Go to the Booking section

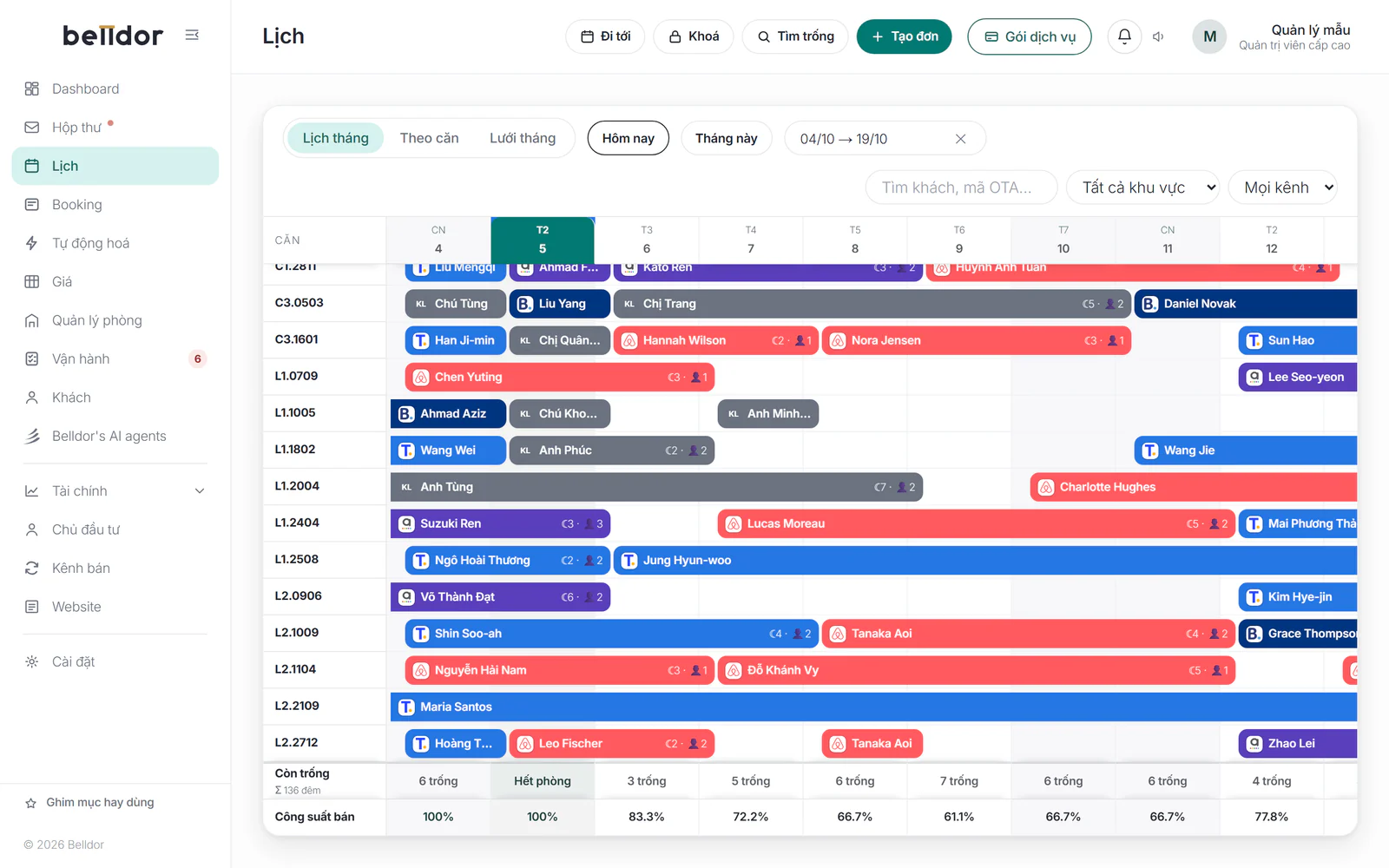tap(115, 205)
